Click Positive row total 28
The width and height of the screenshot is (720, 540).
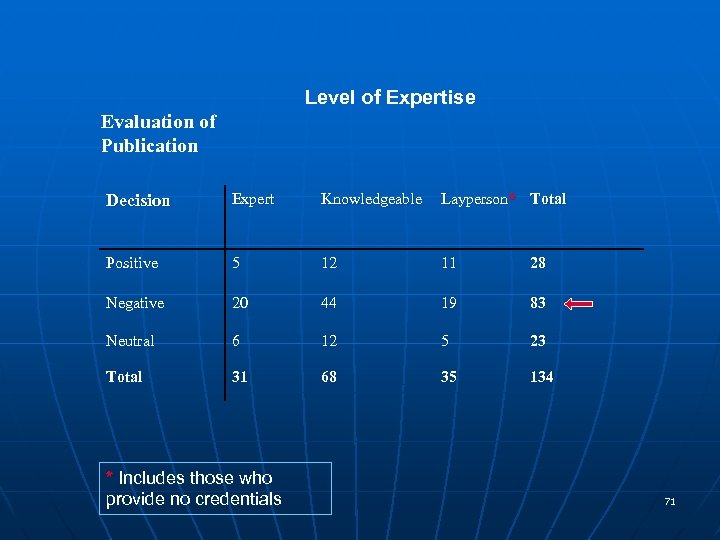[538, 263]
